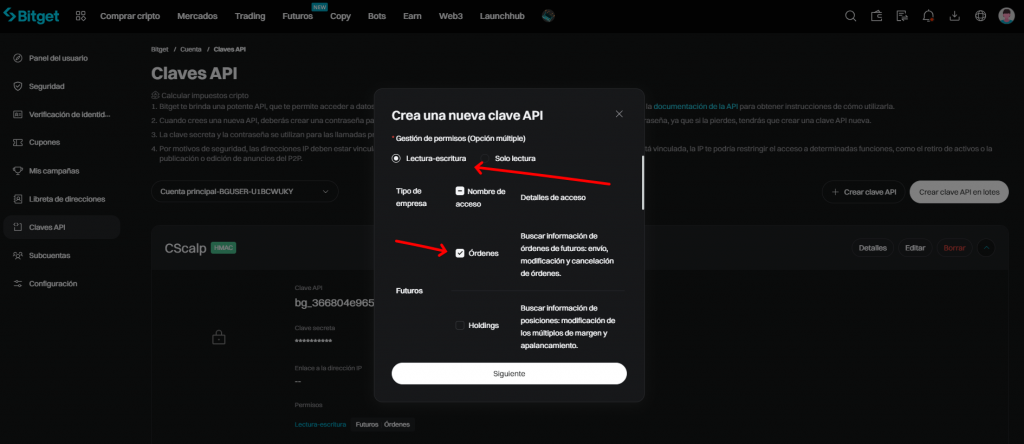Select the Lectura-escritura radio option
This screenshot has width=1024, height=444.
[396, 159]
